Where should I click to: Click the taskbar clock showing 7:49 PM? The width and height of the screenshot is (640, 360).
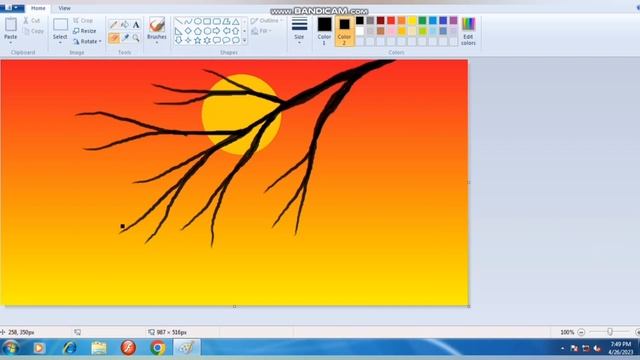click(620, 348)
